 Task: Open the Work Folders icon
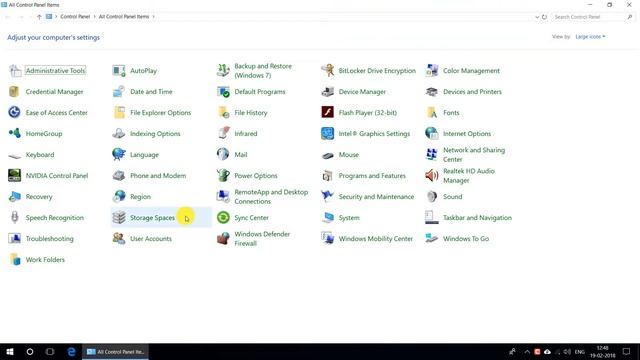tap(14, 260)
